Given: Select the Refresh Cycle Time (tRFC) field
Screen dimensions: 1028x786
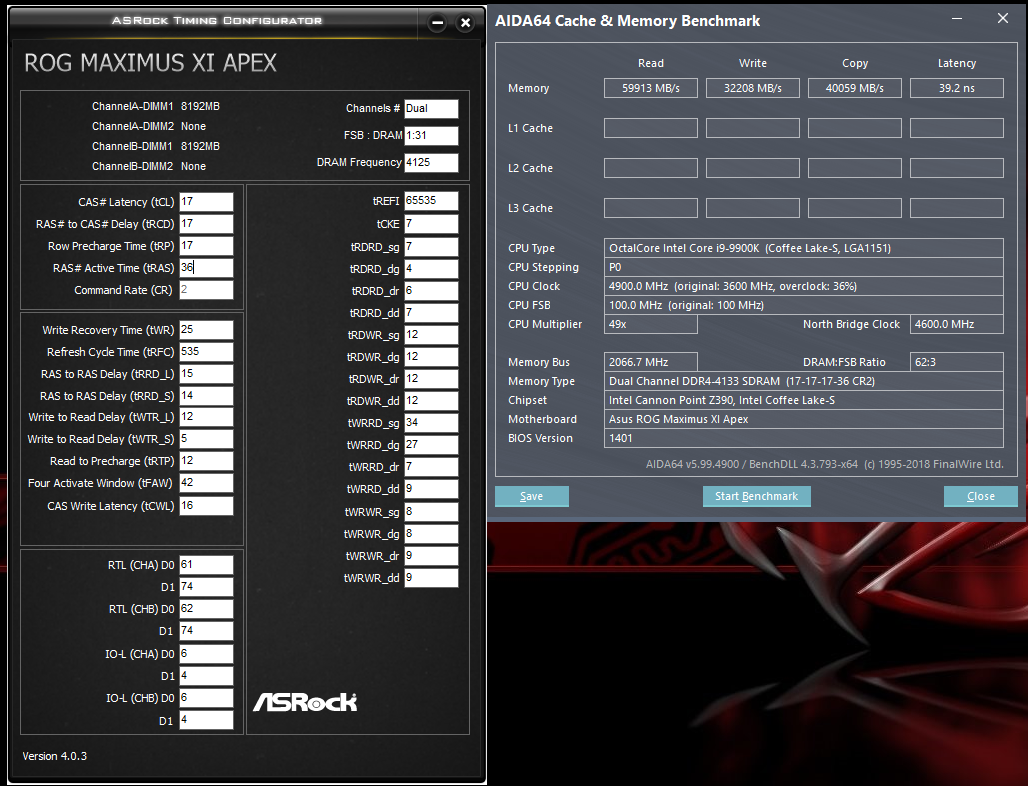Looking at the screenshot, I should pos(206,352).
